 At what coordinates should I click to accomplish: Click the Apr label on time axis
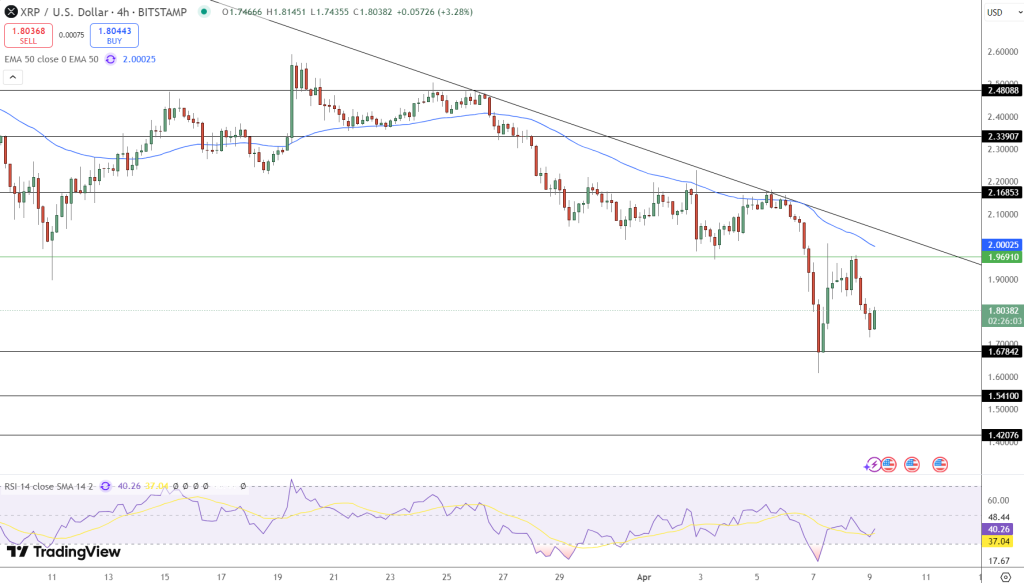[x=644, y=577]
